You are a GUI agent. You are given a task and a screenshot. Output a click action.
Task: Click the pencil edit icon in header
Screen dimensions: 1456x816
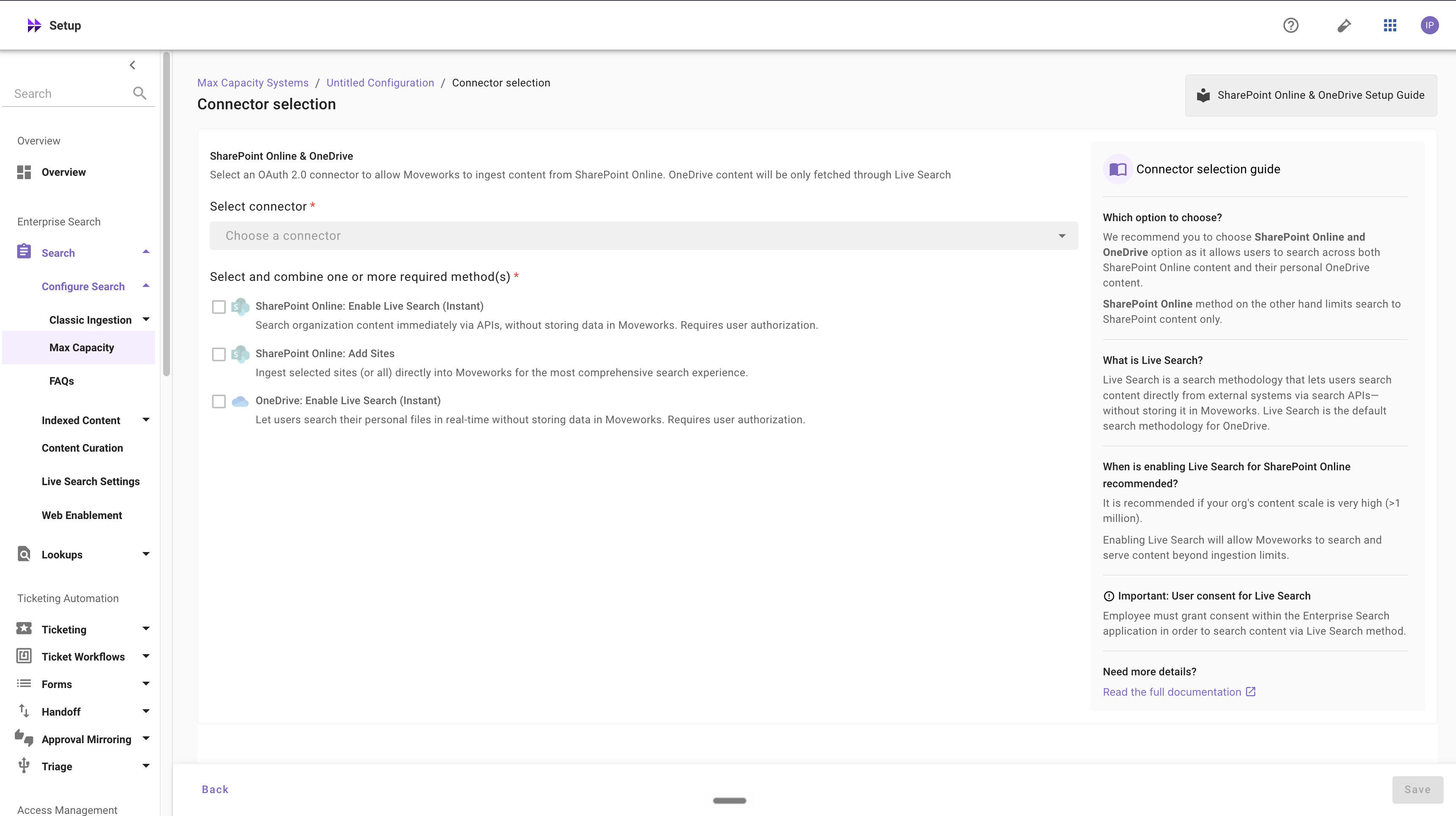[1344, 25]
